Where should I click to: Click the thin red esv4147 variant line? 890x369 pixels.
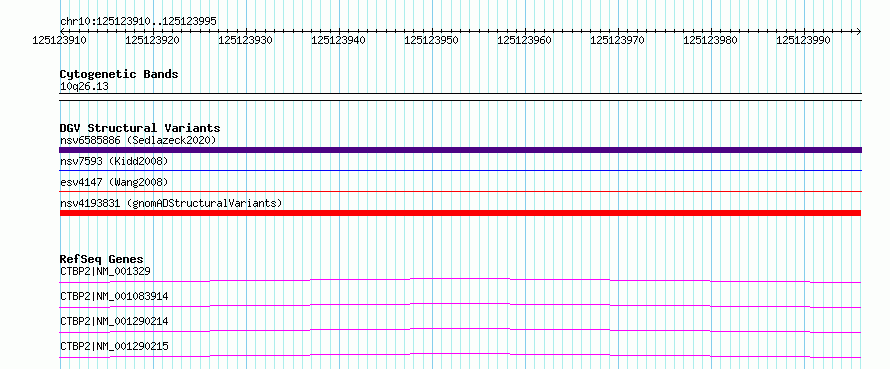[460, 191]
